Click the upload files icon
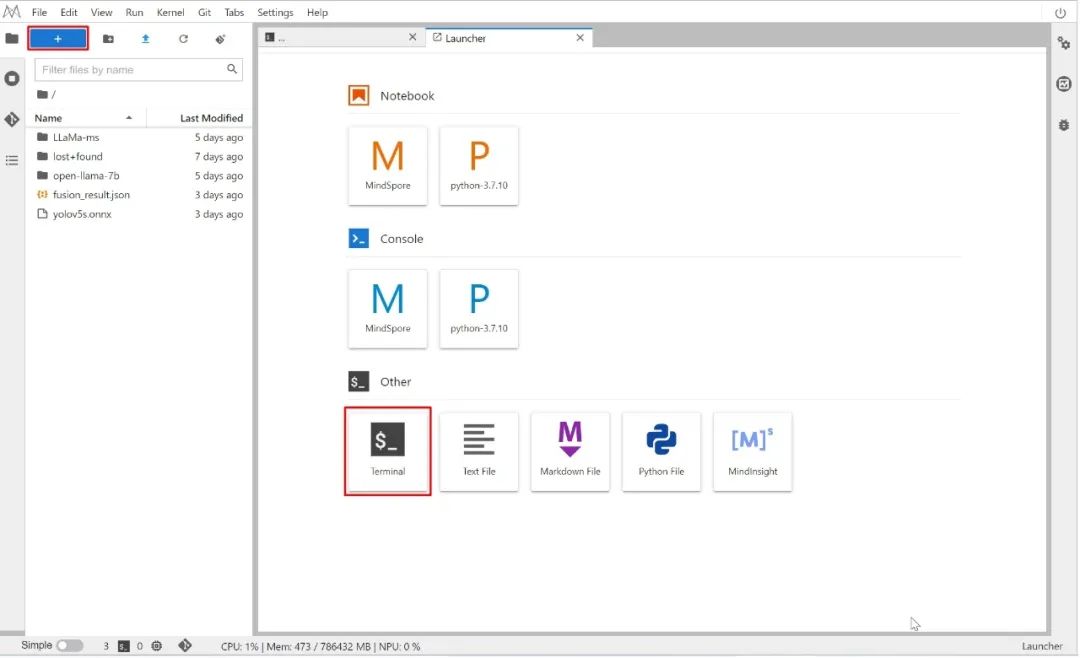Image resolution: width=1080 pixels, height=658 pixels. tap(145, 39)
